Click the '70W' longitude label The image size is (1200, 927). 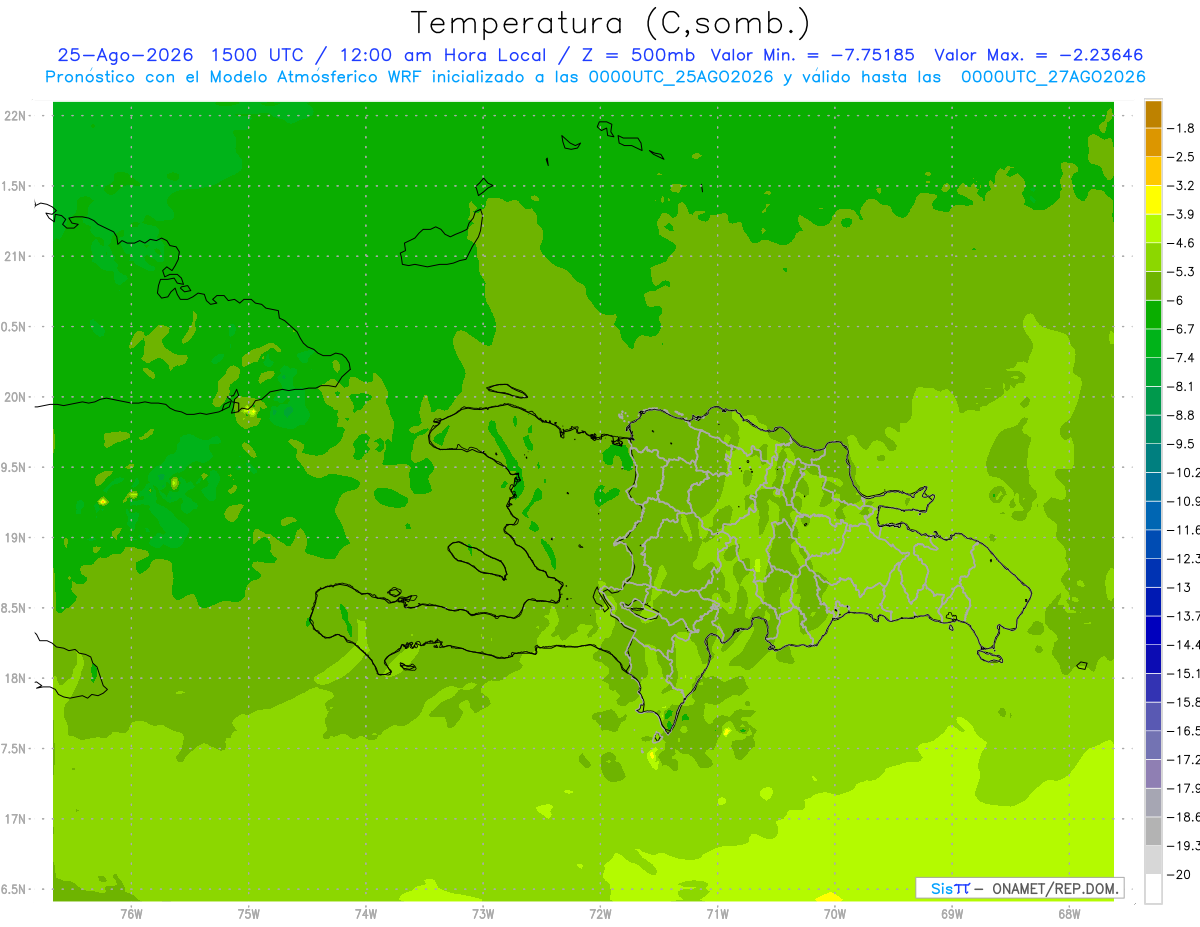(835, 914)
